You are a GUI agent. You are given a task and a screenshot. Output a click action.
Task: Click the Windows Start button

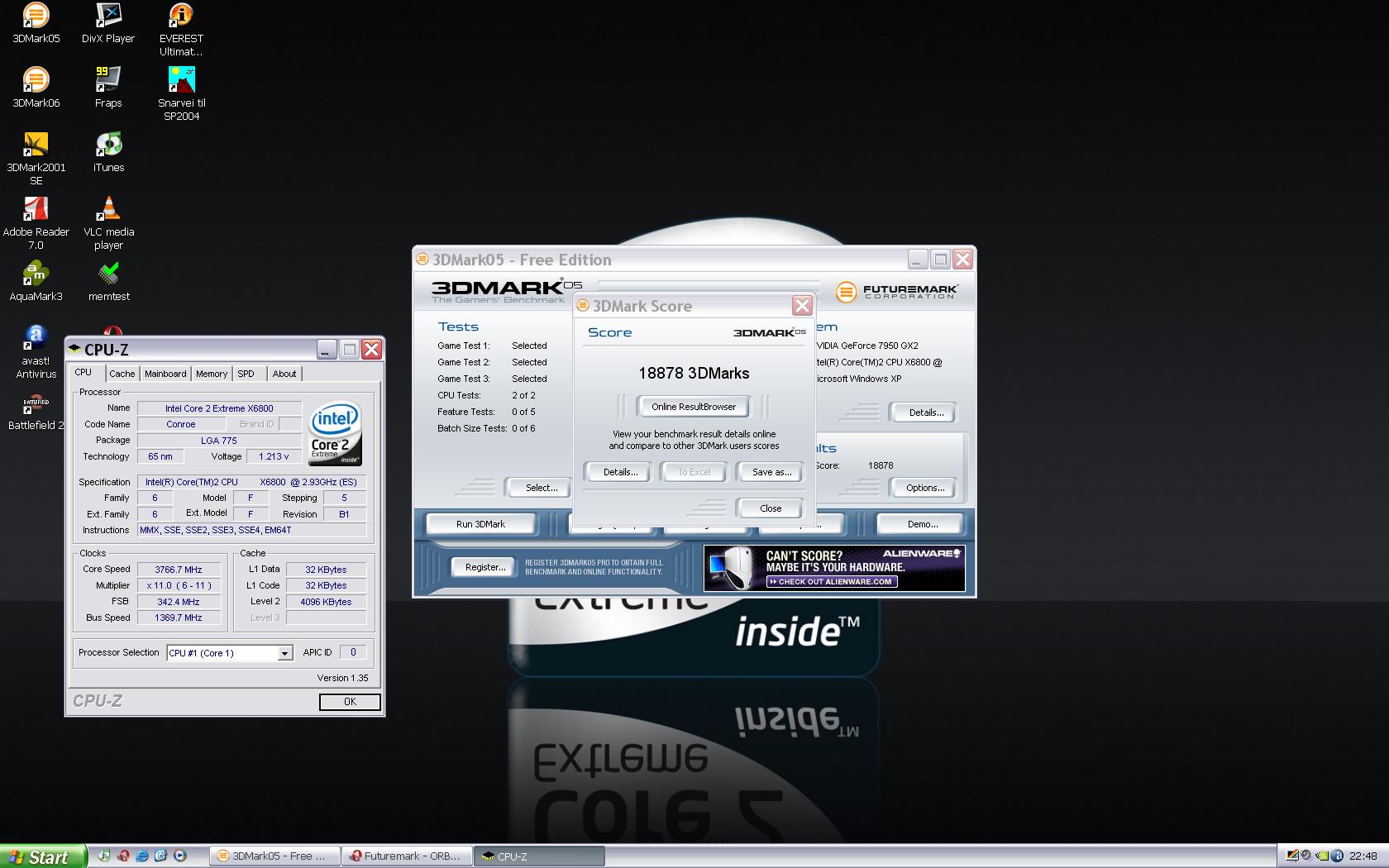(x=41, y=856)
